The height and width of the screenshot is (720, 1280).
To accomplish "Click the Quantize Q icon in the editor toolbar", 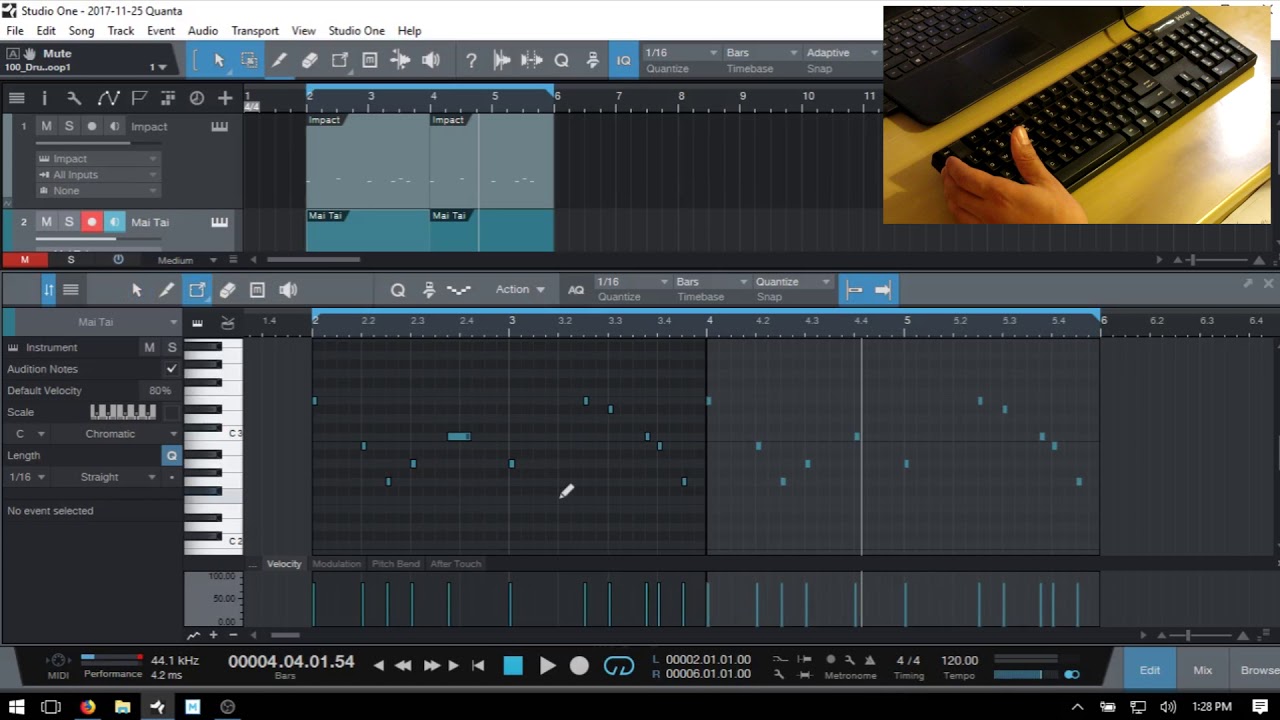I will [x=398, y=290].
